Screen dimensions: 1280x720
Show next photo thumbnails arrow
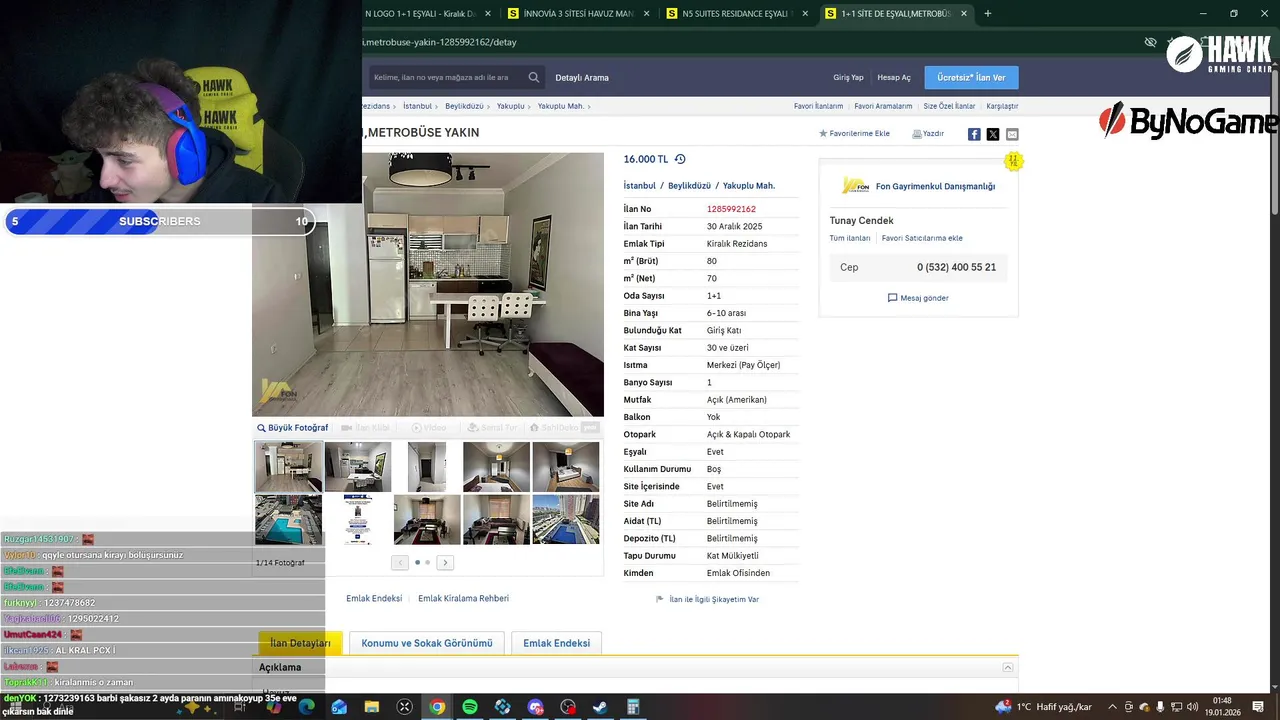[445, 563]
